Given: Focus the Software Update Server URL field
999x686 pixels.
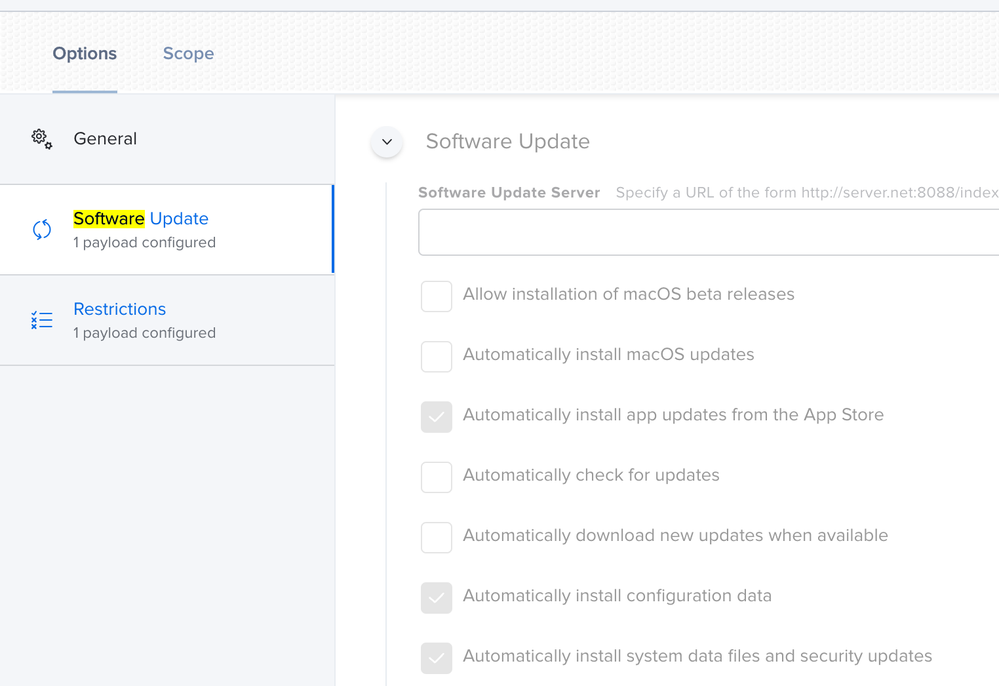Looking at the screenshot, I should tap(708, 232).
